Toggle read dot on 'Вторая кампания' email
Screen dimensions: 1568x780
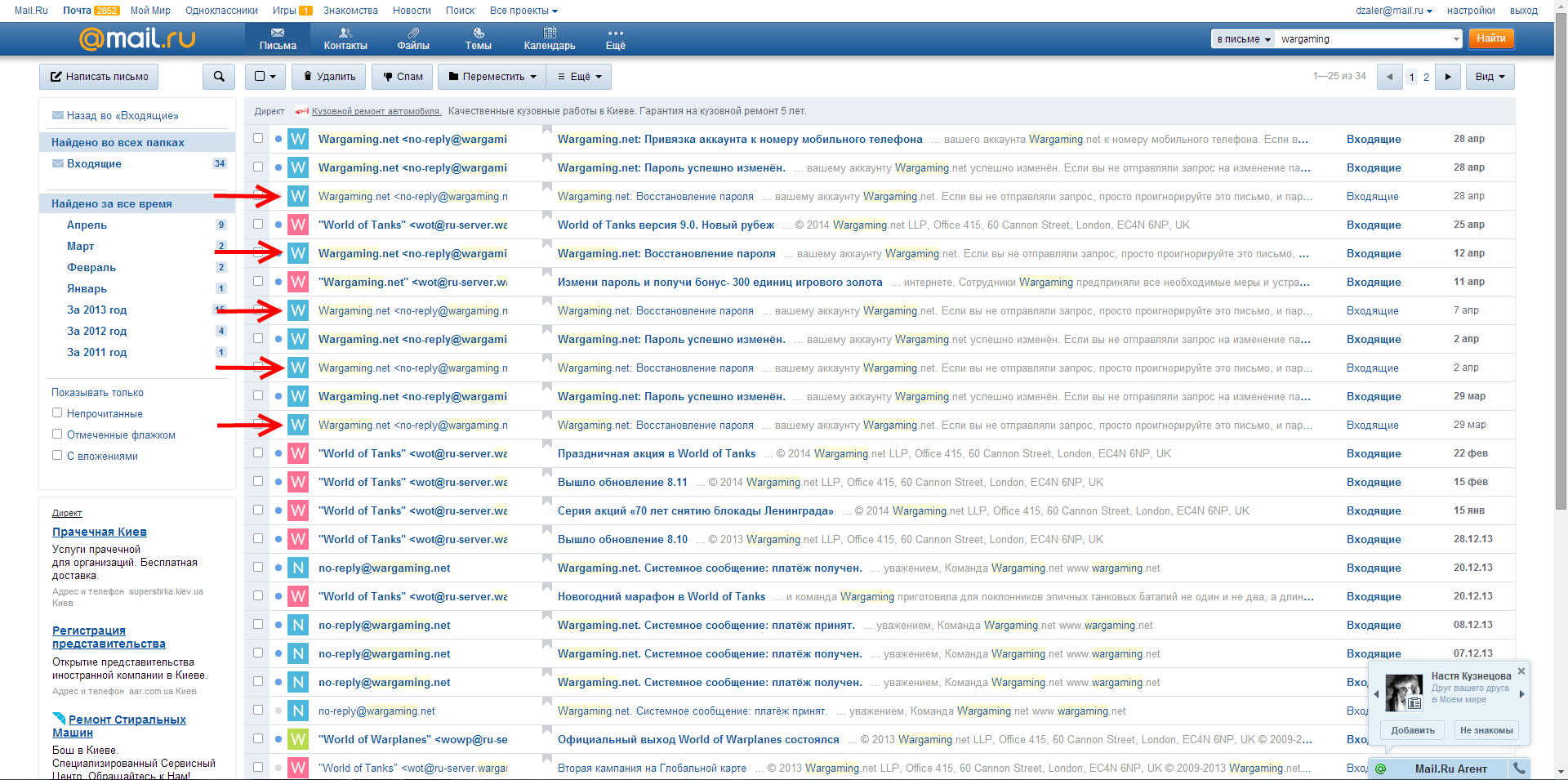pos(278,768)
